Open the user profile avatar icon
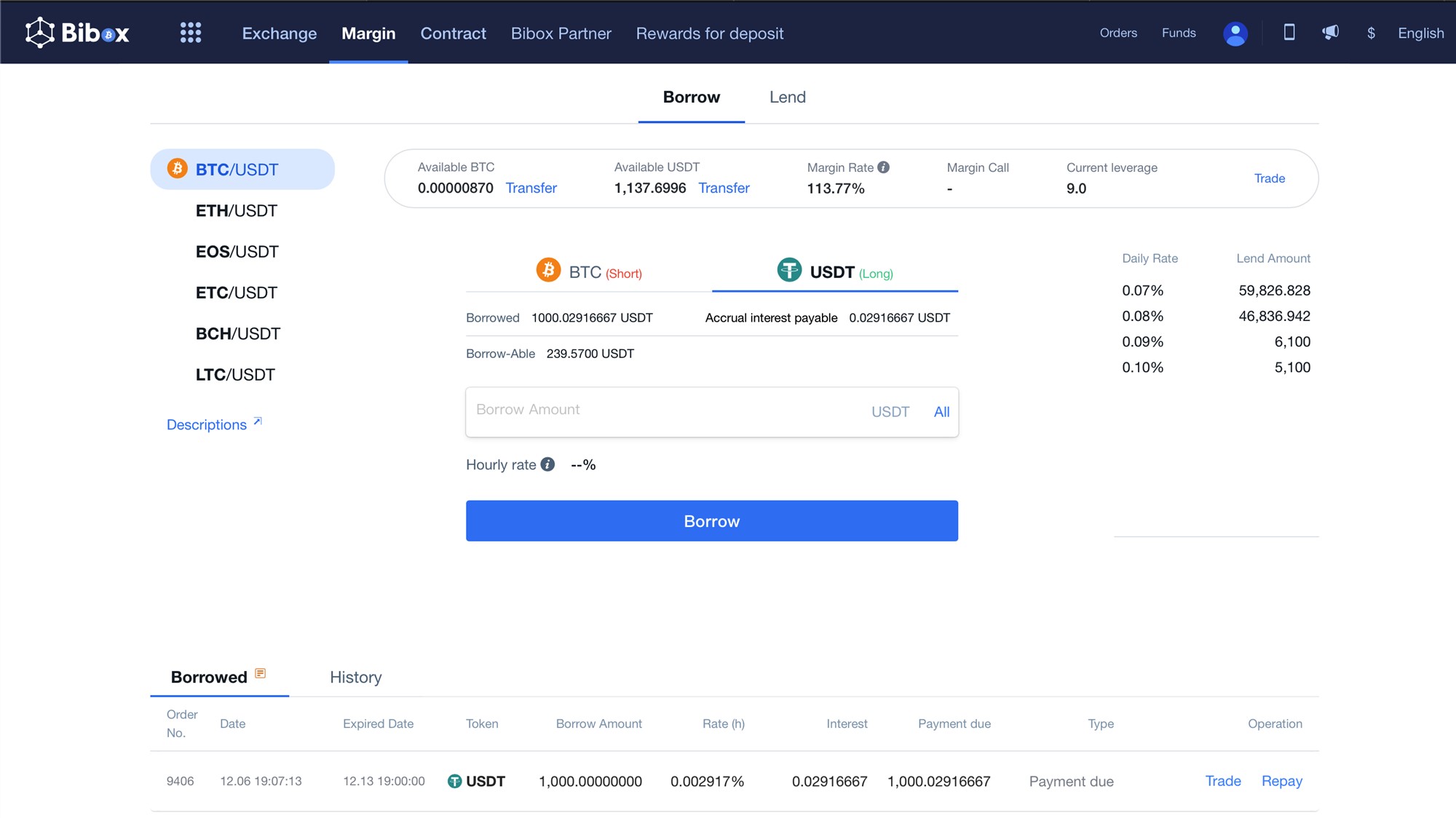Image resolution: width=1456 pixels, height=818 pixels. (x=1235, y=33)
